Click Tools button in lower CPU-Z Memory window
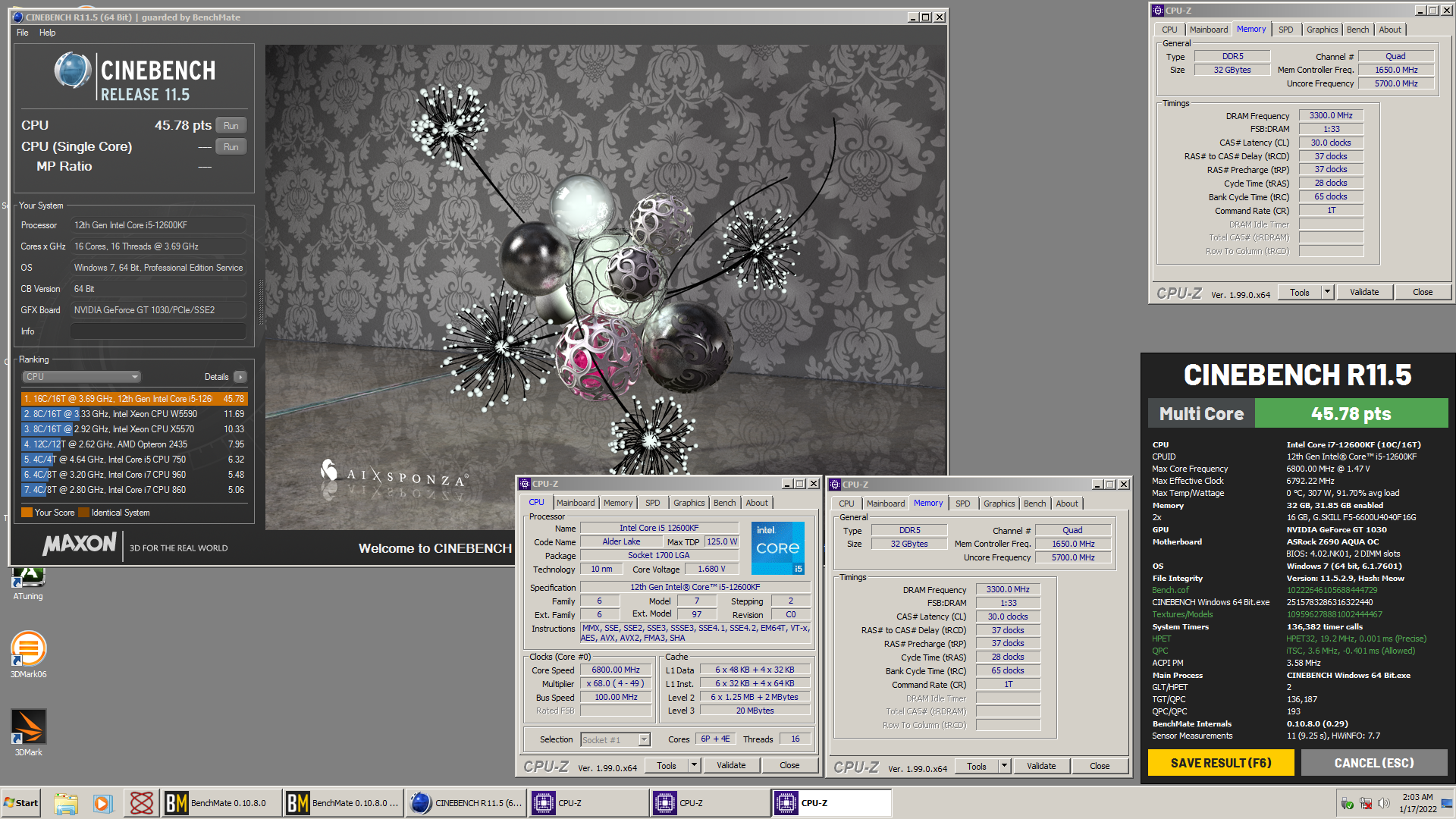 pos(977,766)
